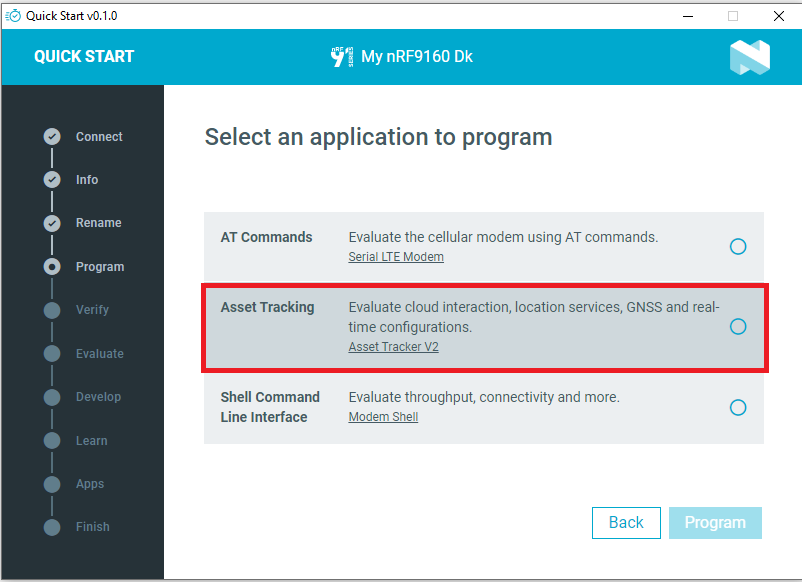Click the Apps step circle
This screenshot has height=582, width=802.
pos(52,484)
